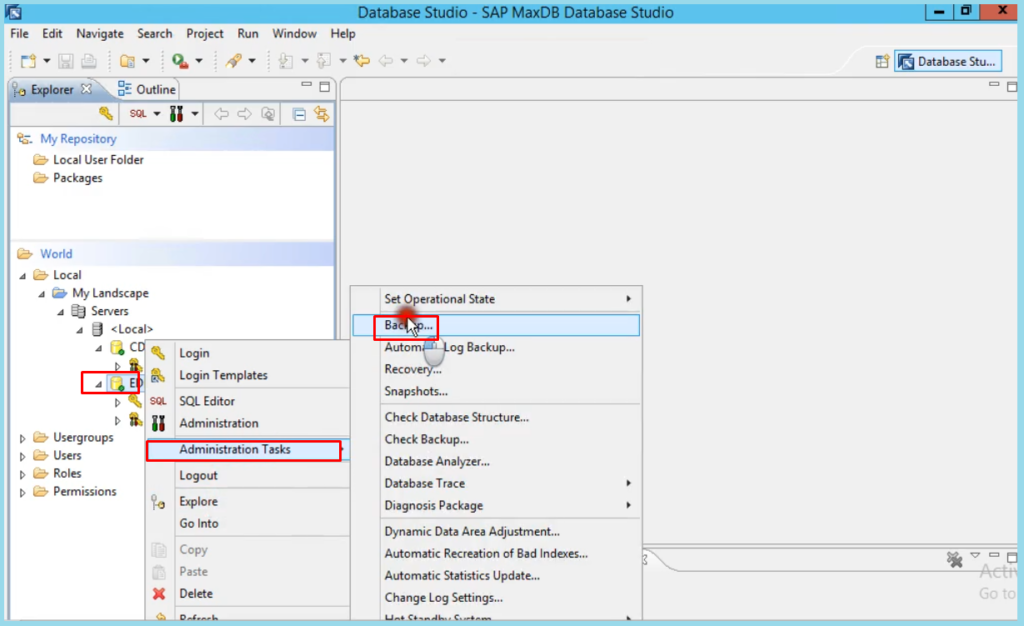1024x626 pixels.
Task: Click the Print icon on the main toolbar
Action: click(88, 60)
